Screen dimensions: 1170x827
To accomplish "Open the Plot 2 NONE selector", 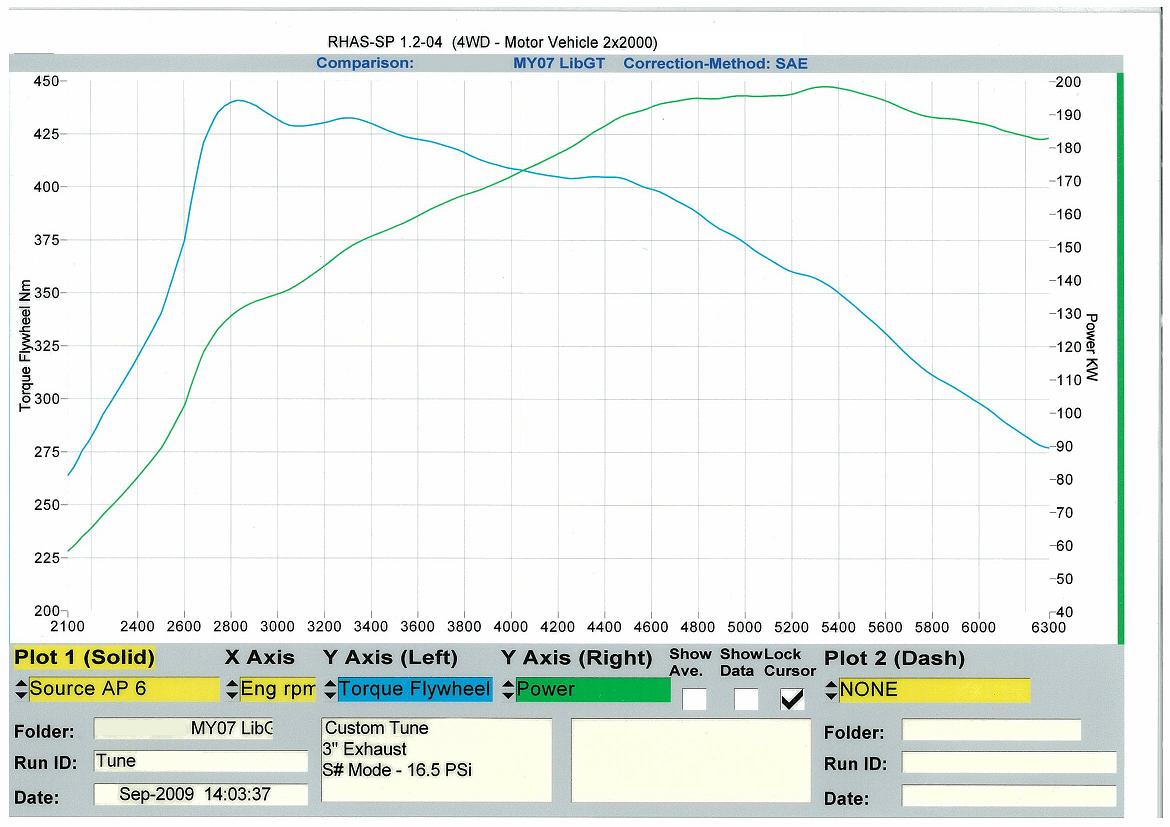I will click(934, 690).
